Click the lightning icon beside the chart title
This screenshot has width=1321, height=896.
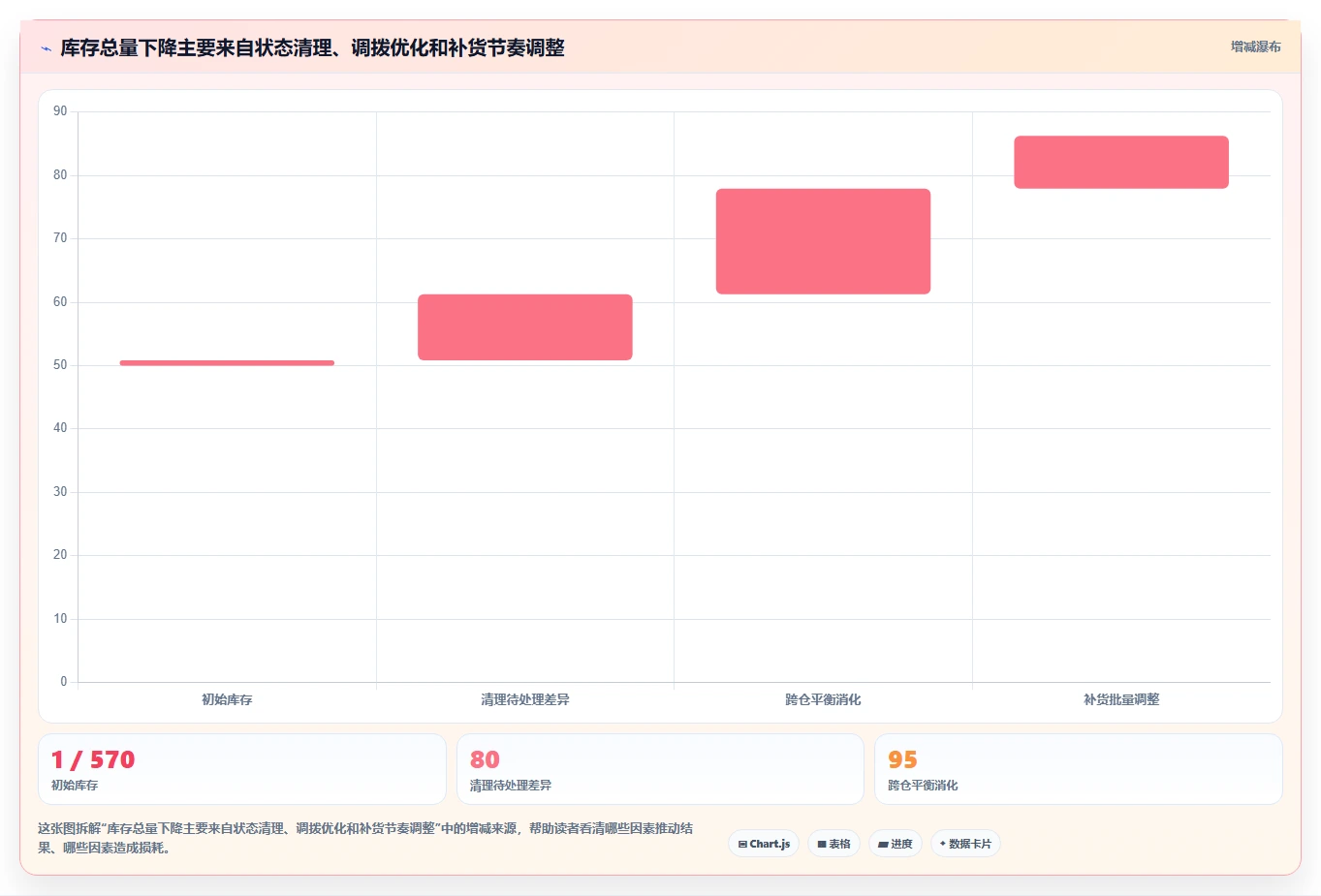(x=46, y=48)
